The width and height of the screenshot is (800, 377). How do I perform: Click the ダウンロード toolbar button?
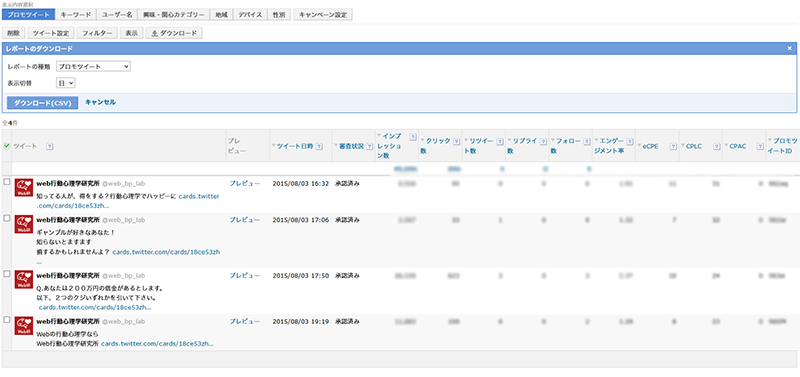[x=174, y=33]
